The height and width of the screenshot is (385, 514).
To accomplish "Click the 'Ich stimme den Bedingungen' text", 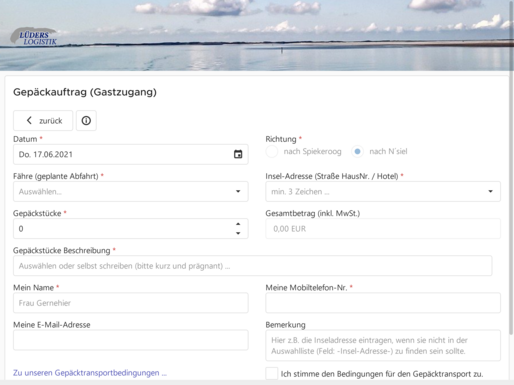I will click(382, 374).
